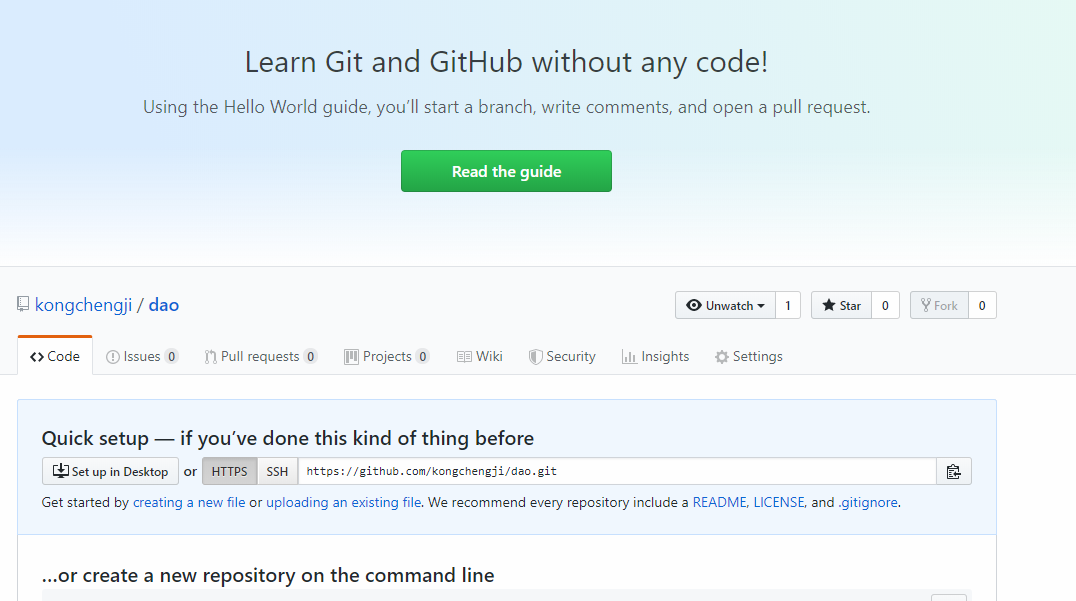Click the star icon on Star button
Screen dimensions: 1076x601
[x=829, y=305]
